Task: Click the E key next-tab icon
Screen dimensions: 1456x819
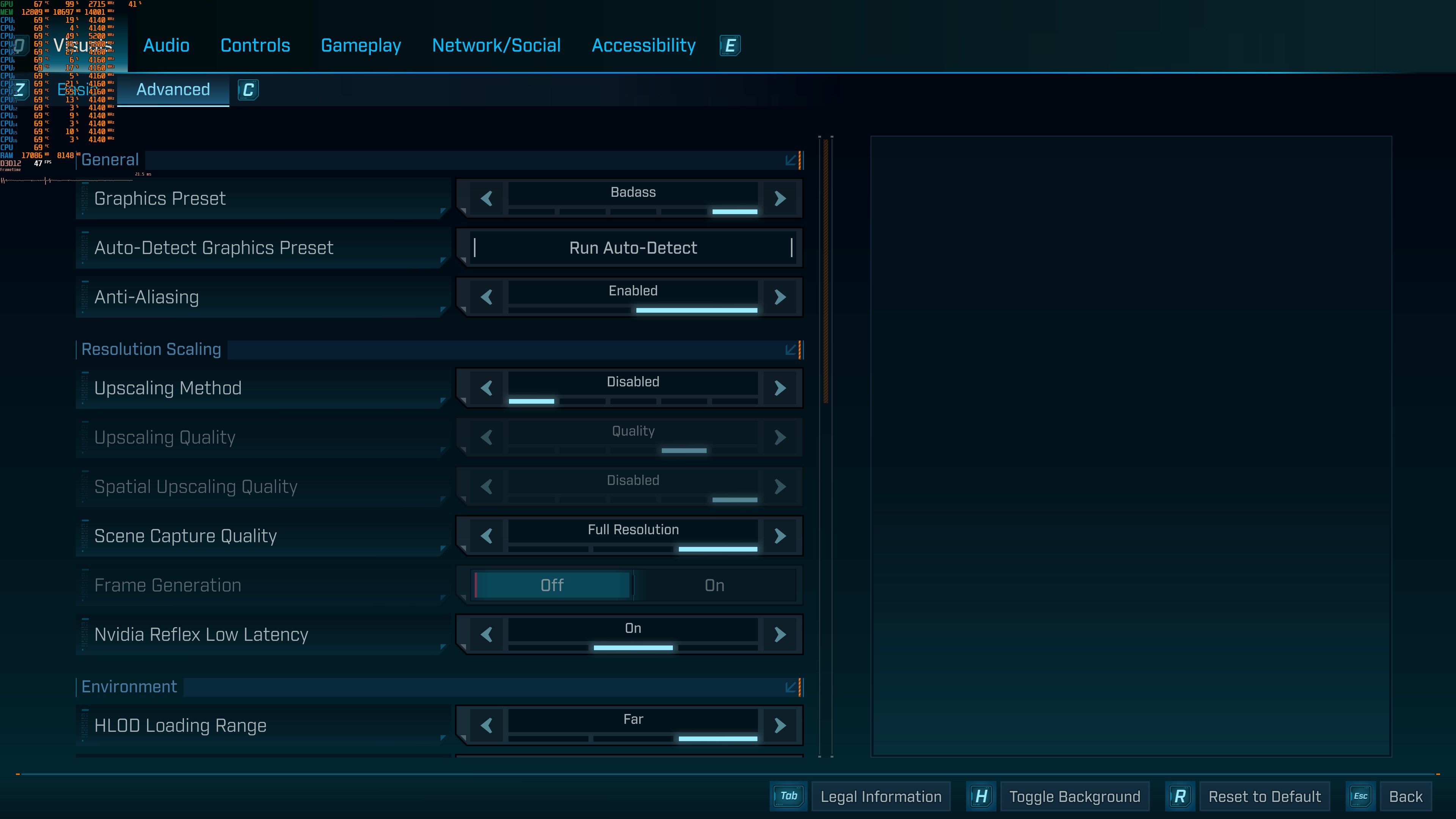Action: (x=730, y=45)
